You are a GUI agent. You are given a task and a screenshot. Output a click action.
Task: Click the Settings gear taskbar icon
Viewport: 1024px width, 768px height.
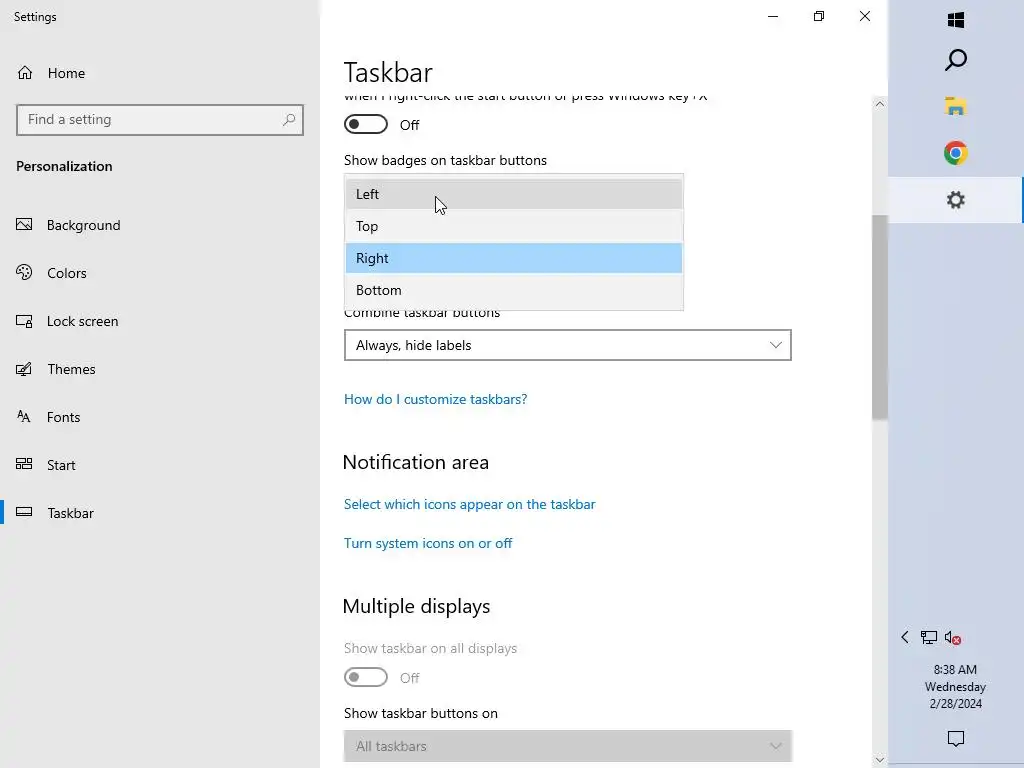click(x=955, y=200)
